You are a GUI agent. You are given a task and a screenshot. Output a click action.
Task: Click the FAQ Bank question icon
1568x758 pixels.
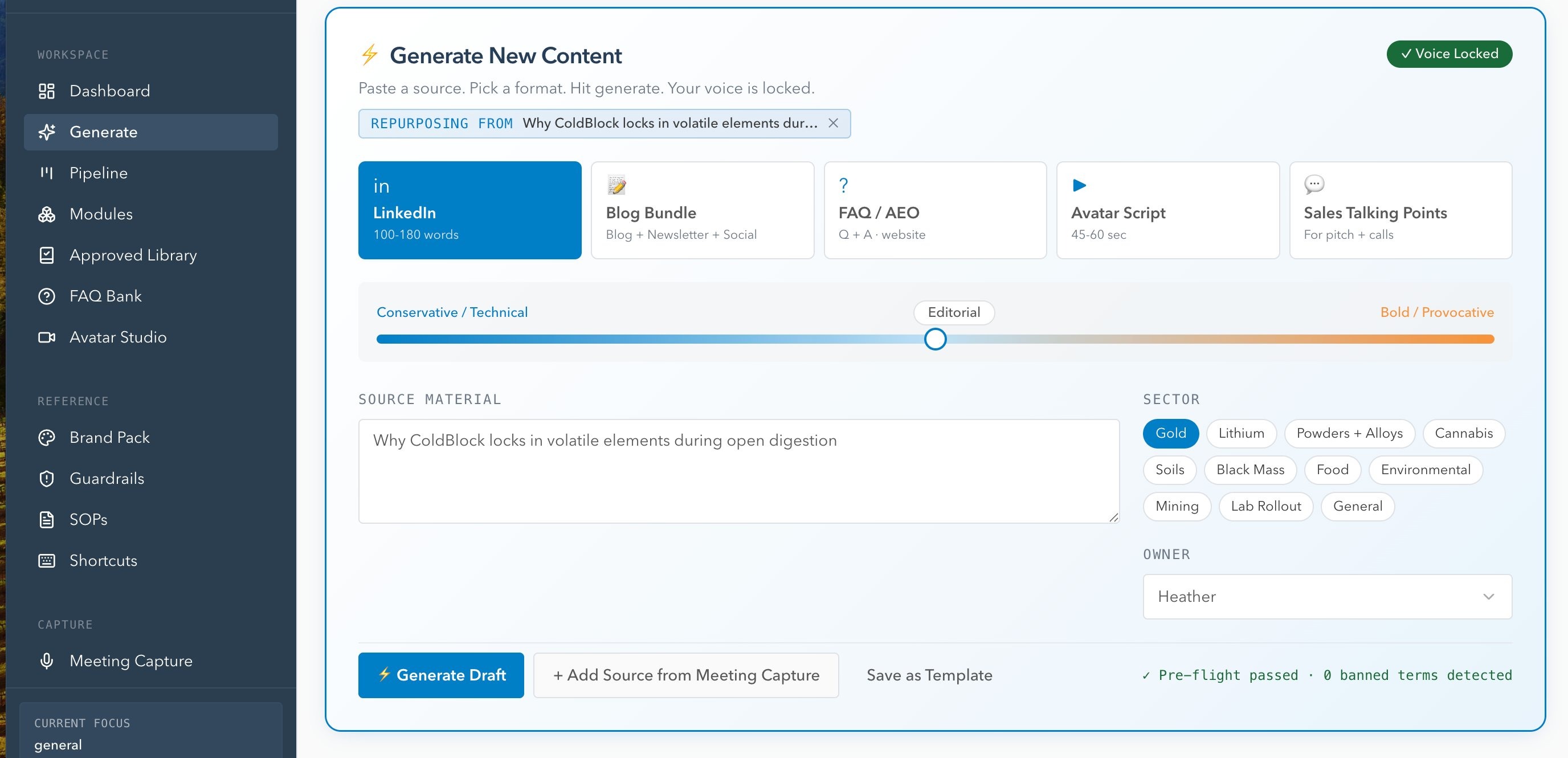tap(46, 296)
